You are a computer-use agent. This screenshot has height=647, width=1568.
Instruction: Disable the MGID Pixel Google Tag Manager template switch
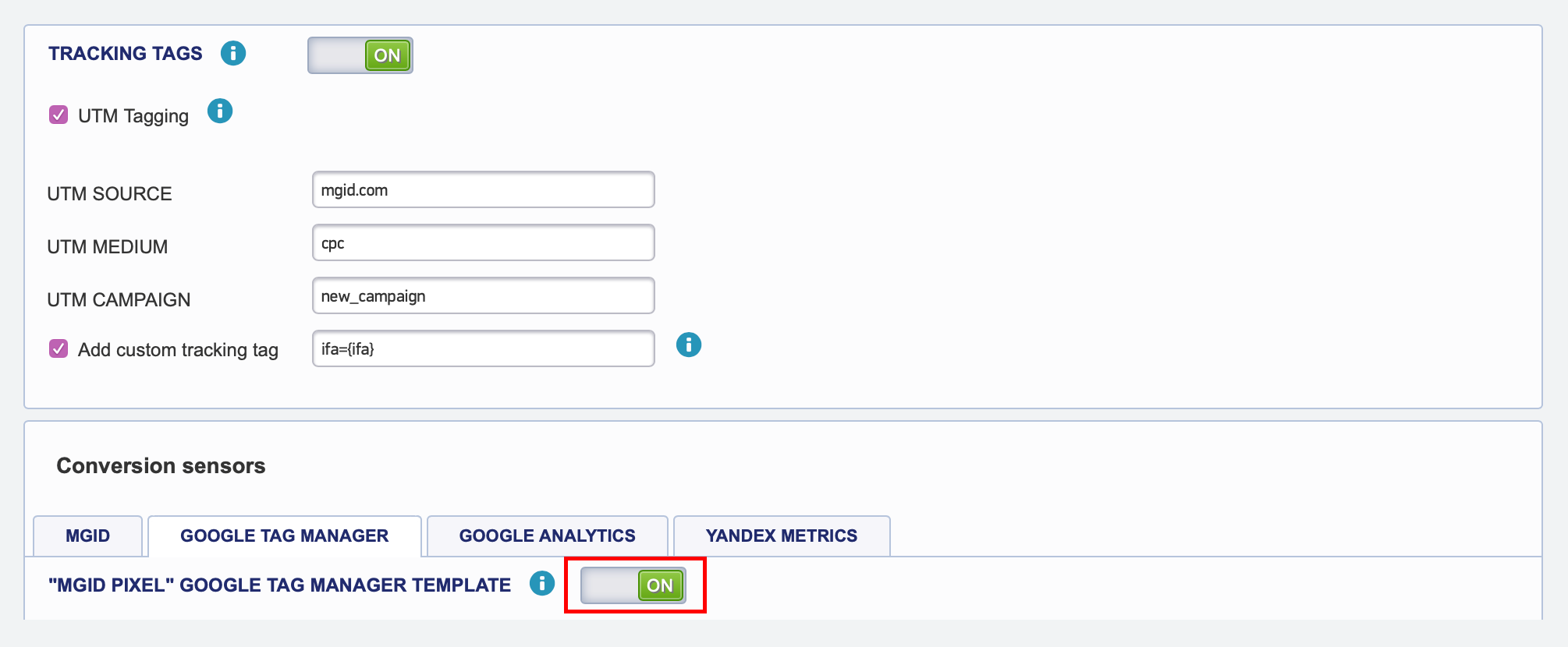click(x=633, y=585)
